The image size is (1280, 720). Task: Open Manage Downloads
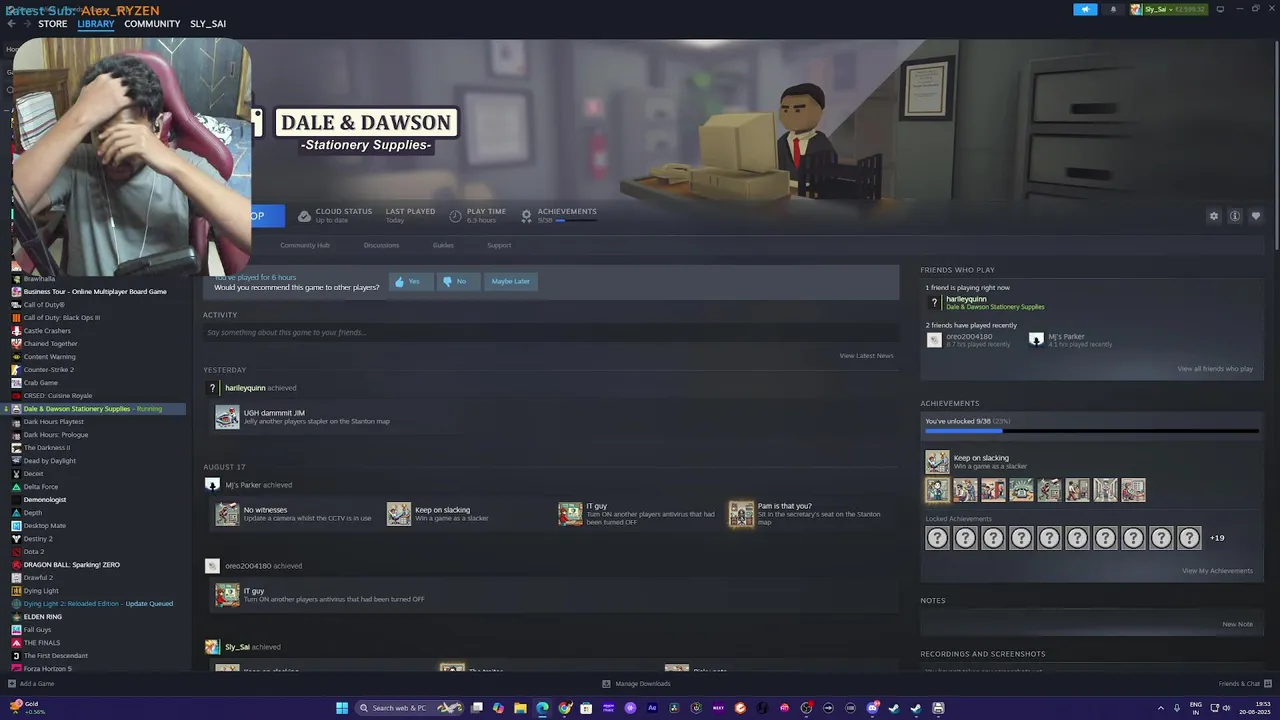[x=636, y=684]
